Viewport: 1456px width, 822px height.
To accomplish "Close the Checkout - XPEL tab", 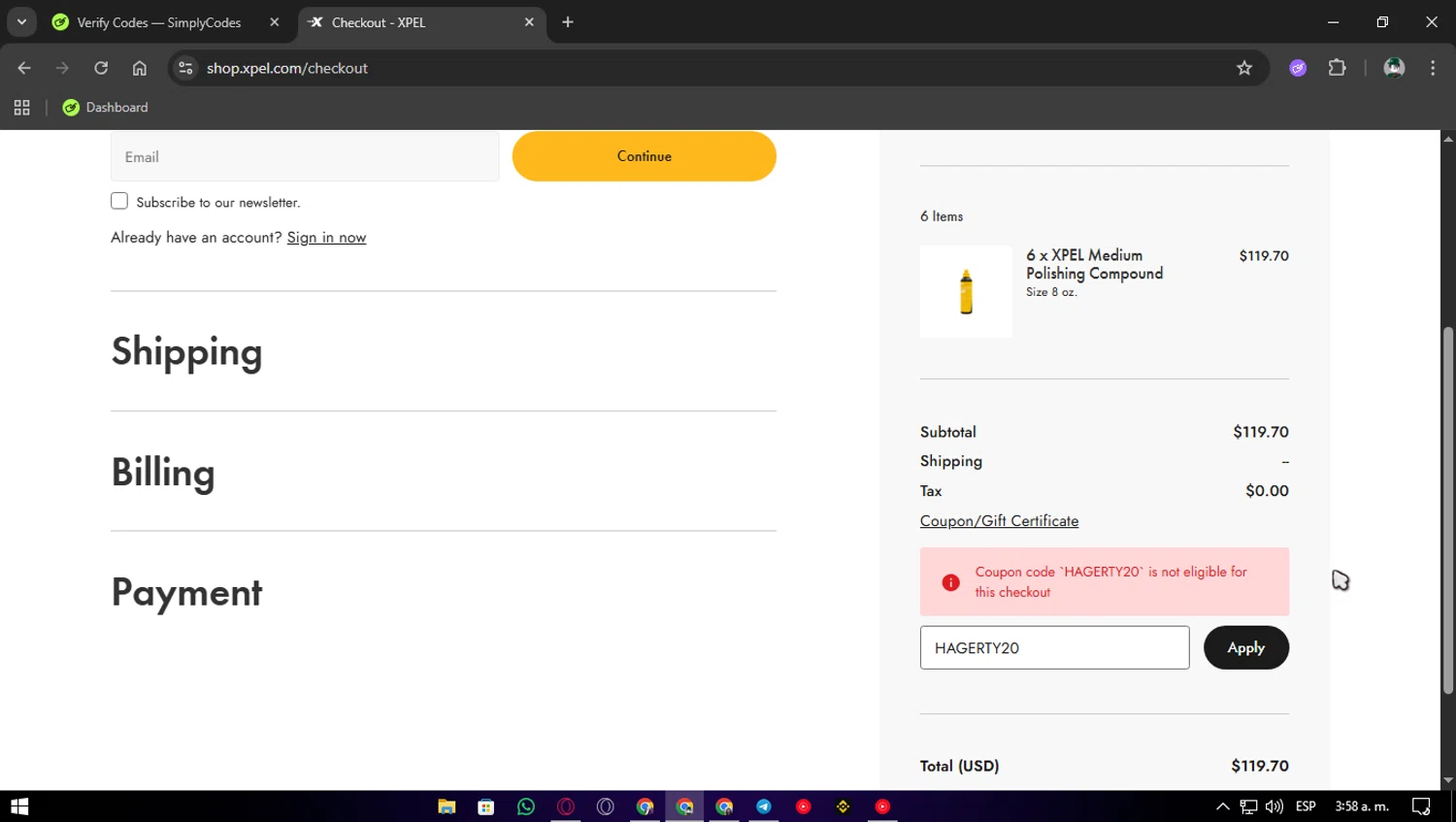I will click(529, 22).
